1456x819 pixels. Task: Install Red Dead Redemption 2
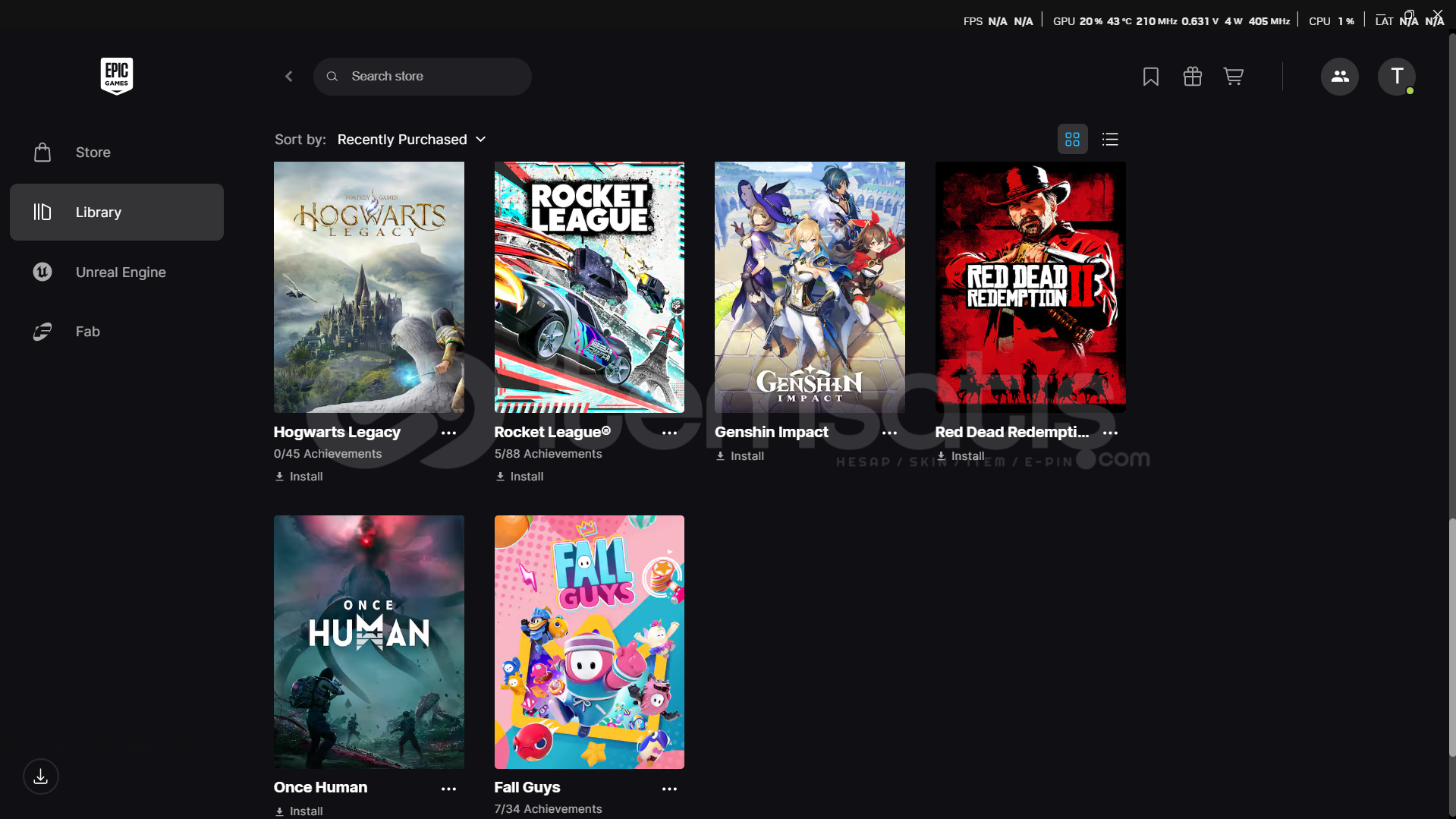click(x=961, y=456)
